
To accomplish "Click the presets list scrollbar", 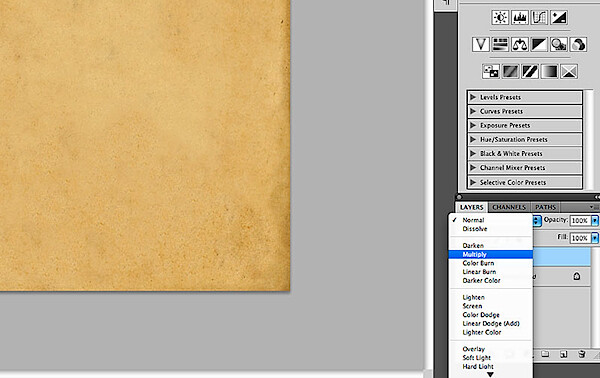I will click(x=590, y=139).
